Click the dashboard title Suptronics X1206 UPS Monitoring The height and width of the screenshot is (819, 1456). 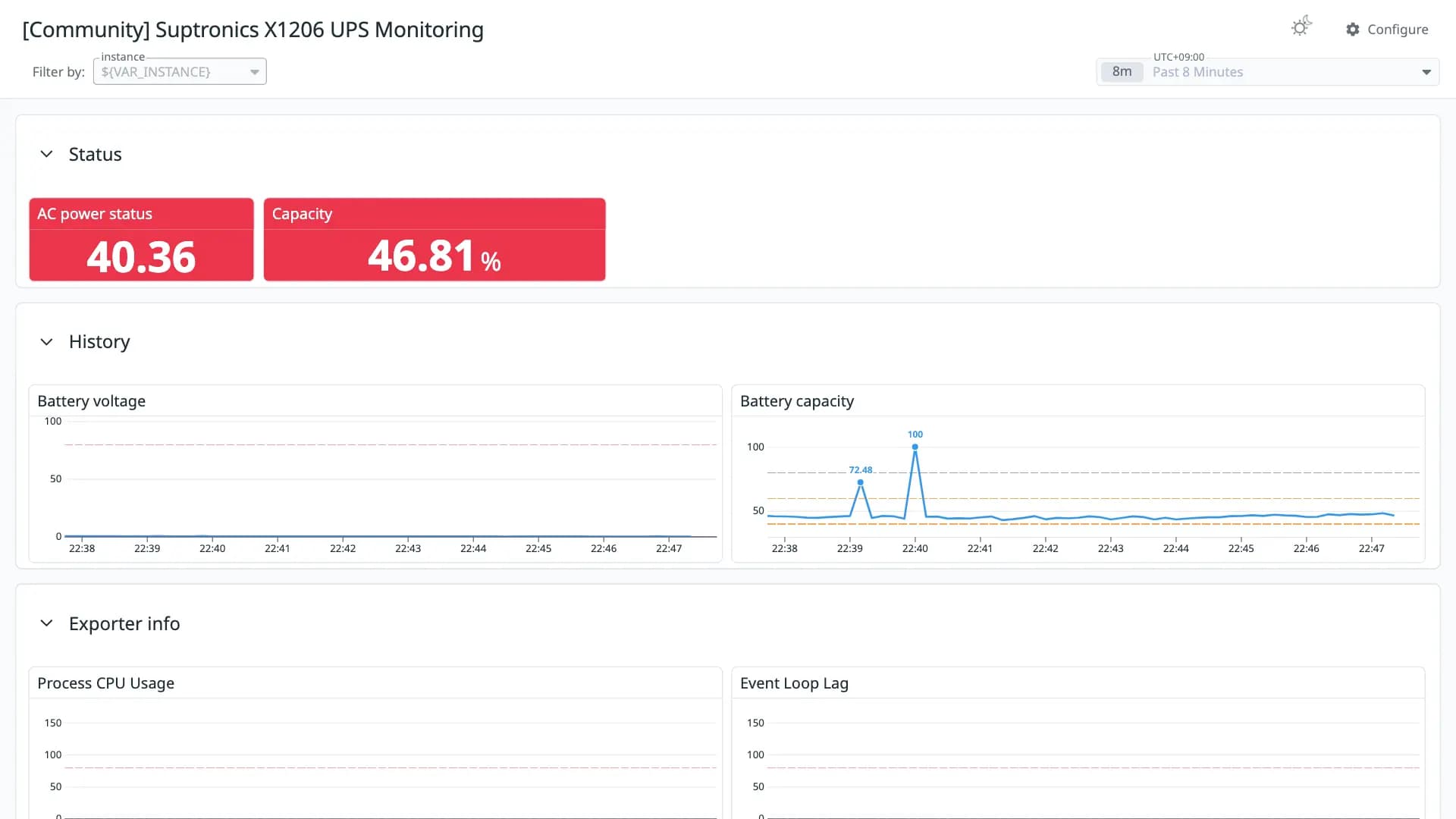253,30
